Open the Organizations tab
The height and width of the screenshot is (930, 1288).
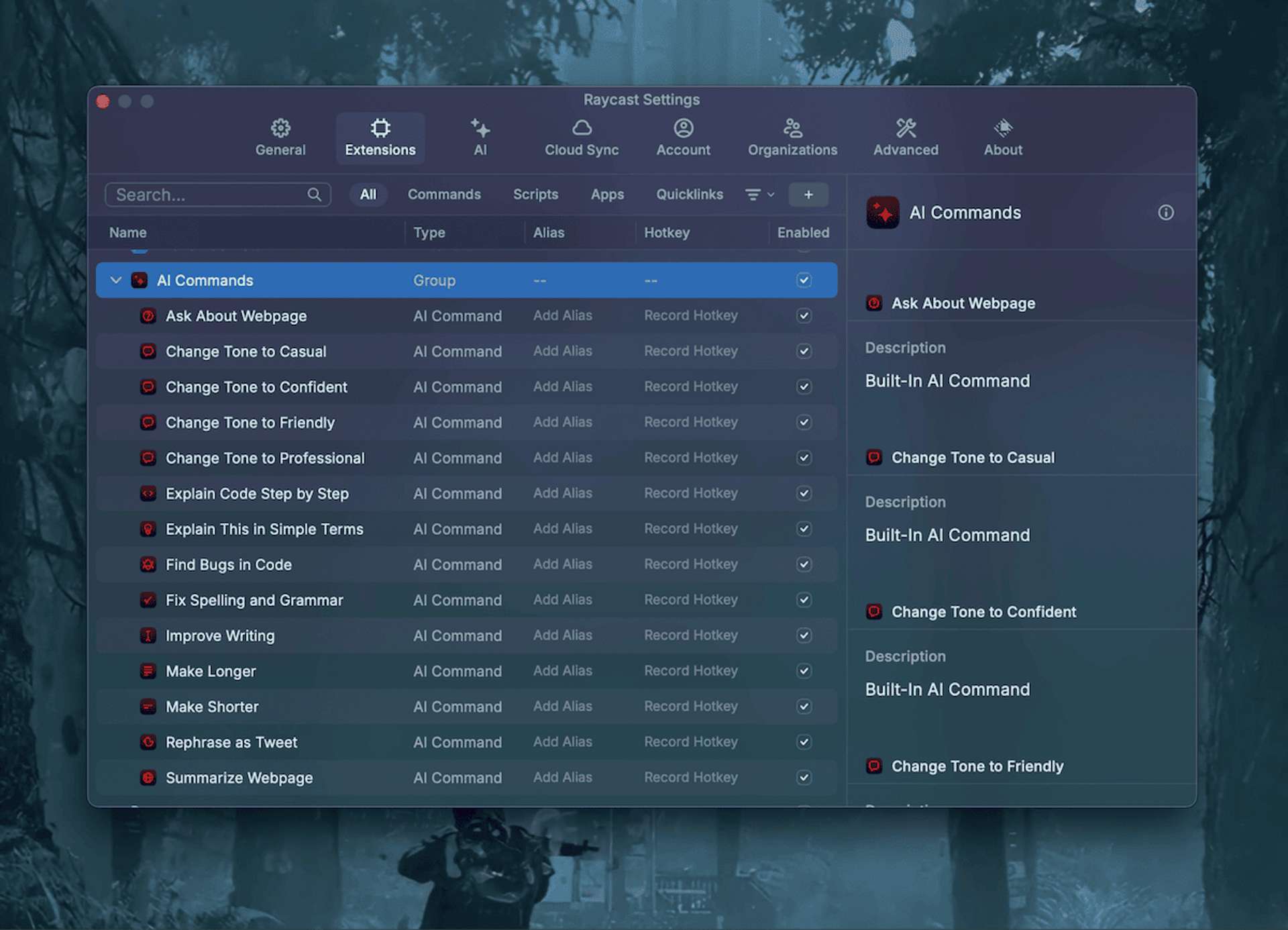tap(792, 138)
